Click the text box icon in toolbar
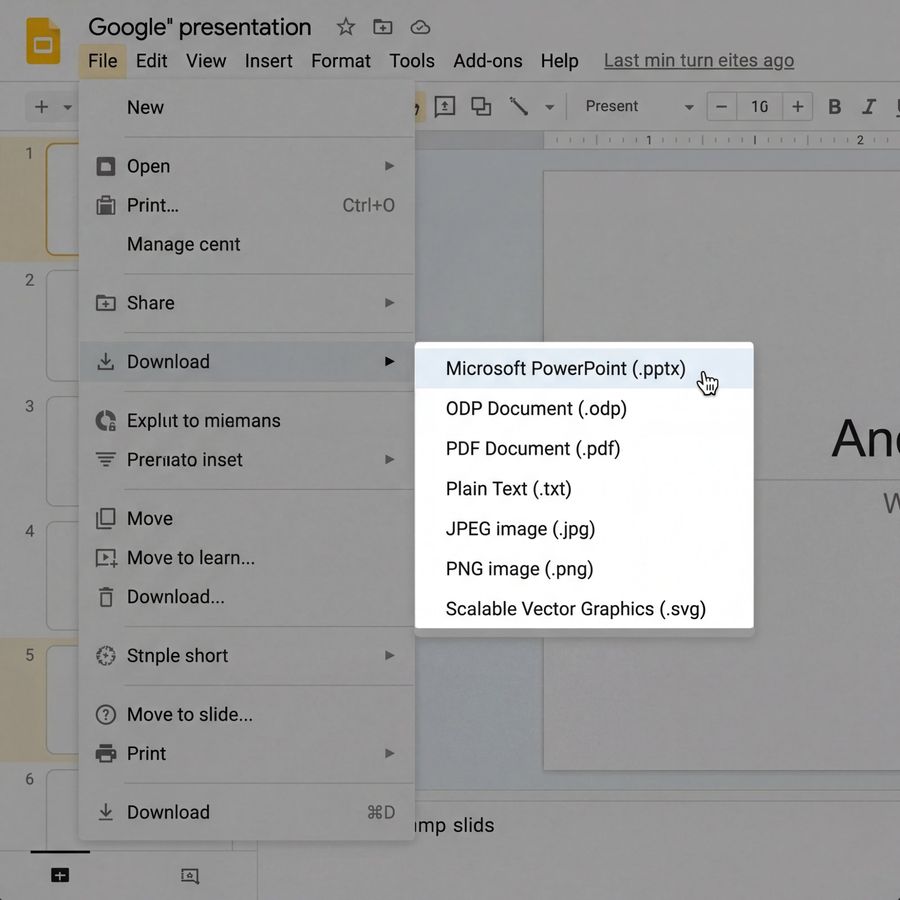The width and height of the screenshot is (900, 900). (444, 107)
